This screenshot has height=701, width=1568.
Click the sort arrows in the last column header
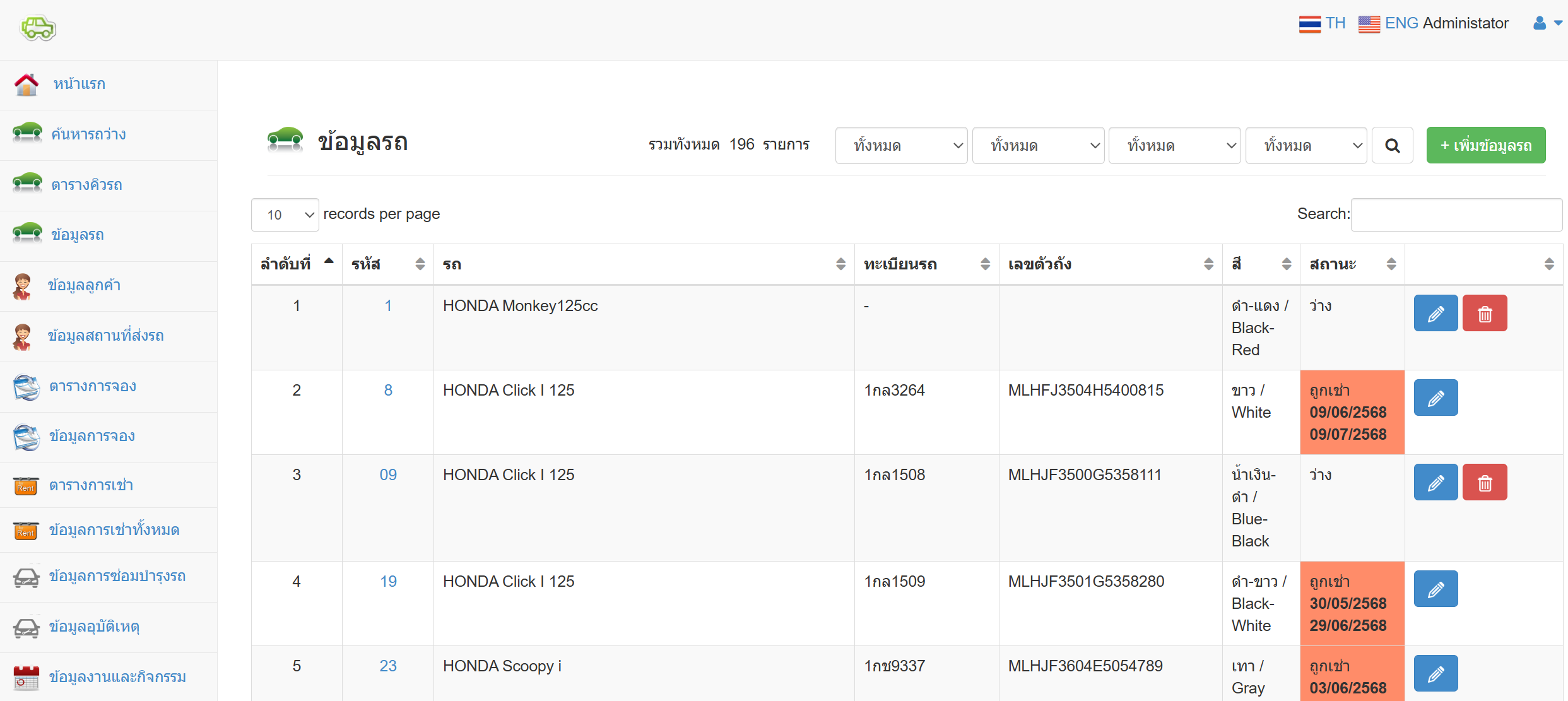(x=1549, y=264)
